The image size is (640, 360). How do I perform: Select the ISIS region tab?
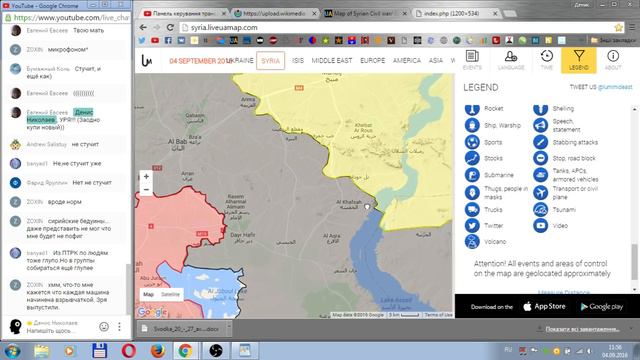click(298, 60)
